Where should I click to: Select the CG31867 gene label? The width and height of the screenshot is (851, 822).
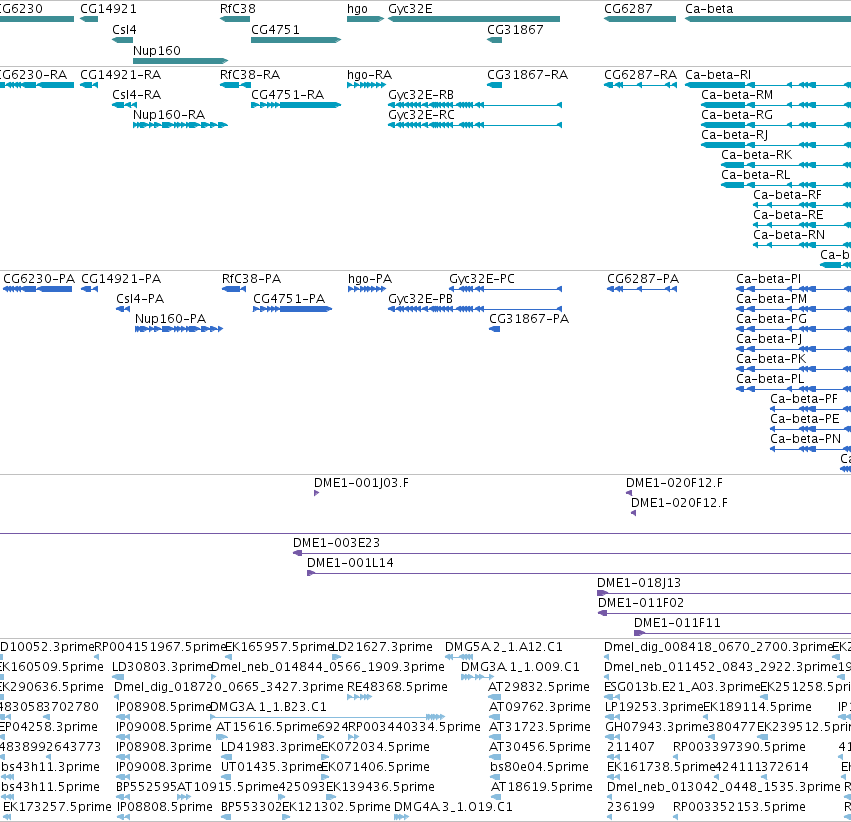(515, 29)
